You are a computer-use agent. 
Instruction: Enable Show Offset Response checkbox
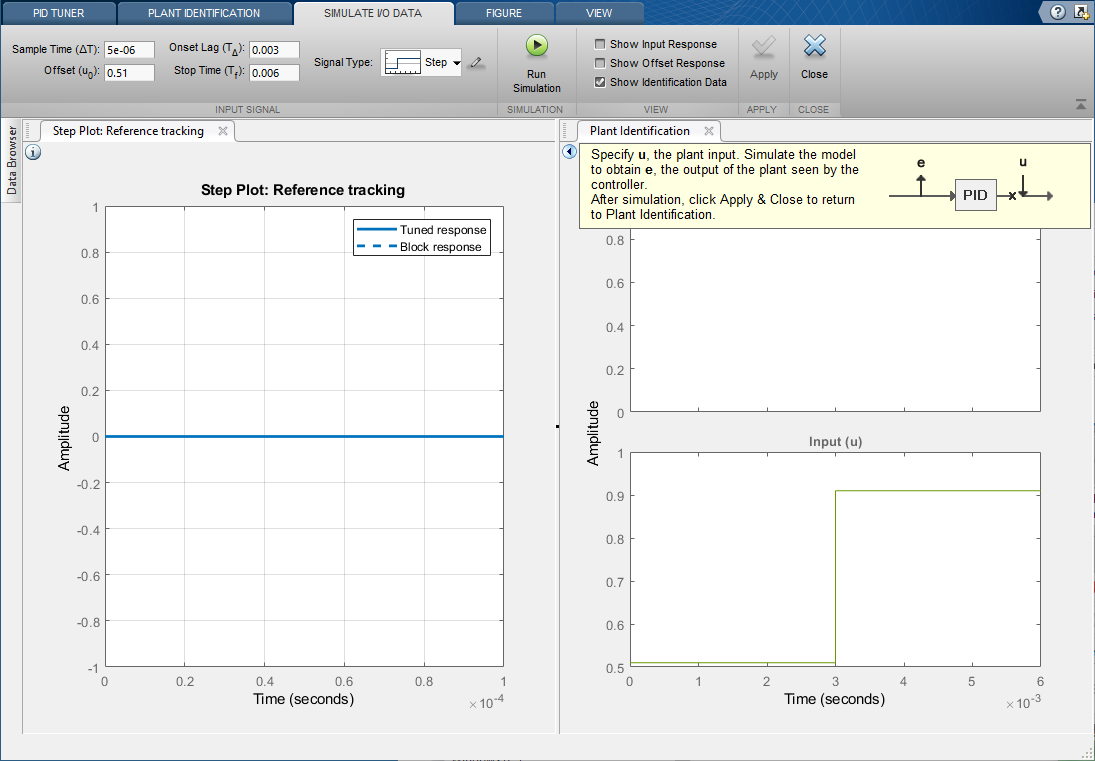600,63
